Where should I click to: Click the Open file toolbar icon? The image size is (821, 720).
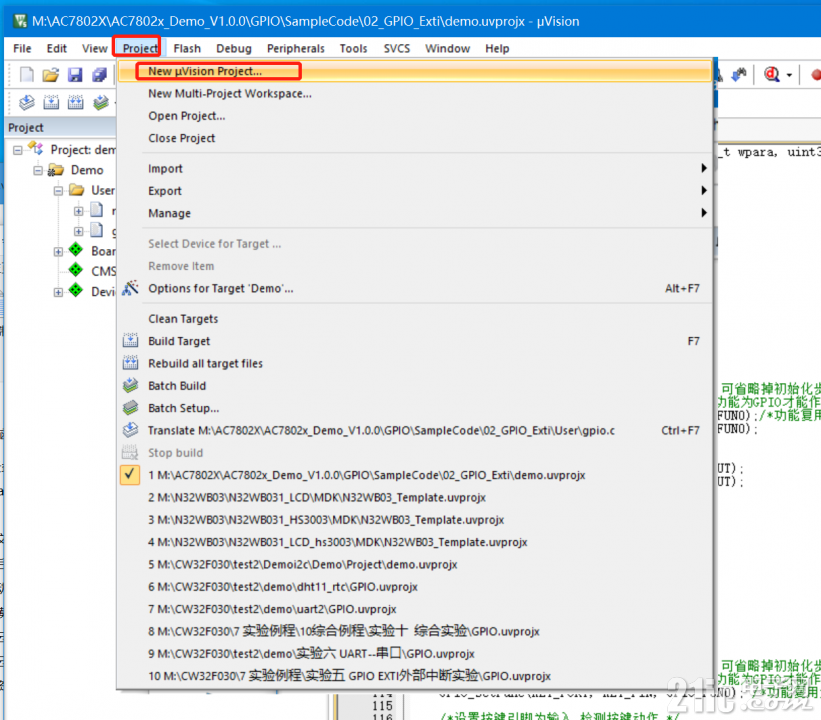50,75
